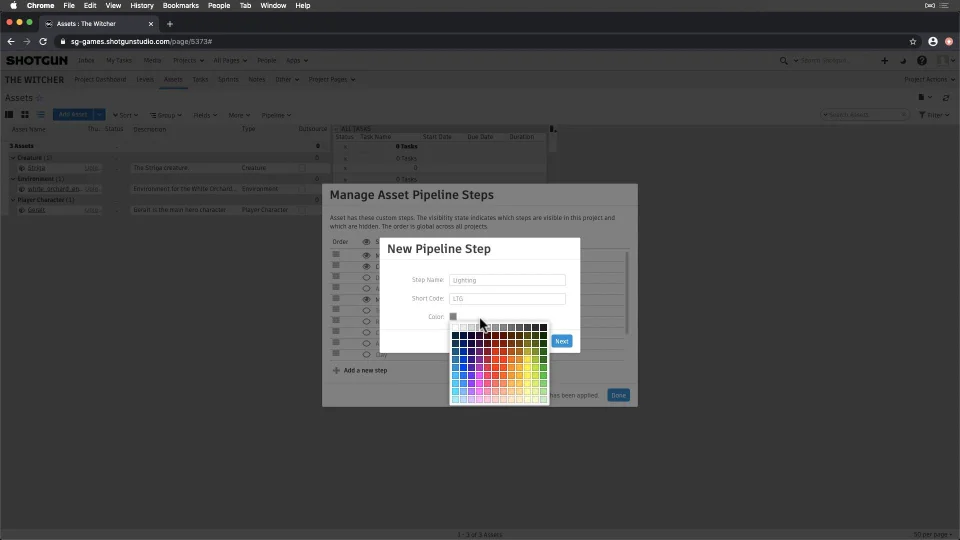Click the eye icon beside Striga asset
960x540 pixels.
click(22, 168)
